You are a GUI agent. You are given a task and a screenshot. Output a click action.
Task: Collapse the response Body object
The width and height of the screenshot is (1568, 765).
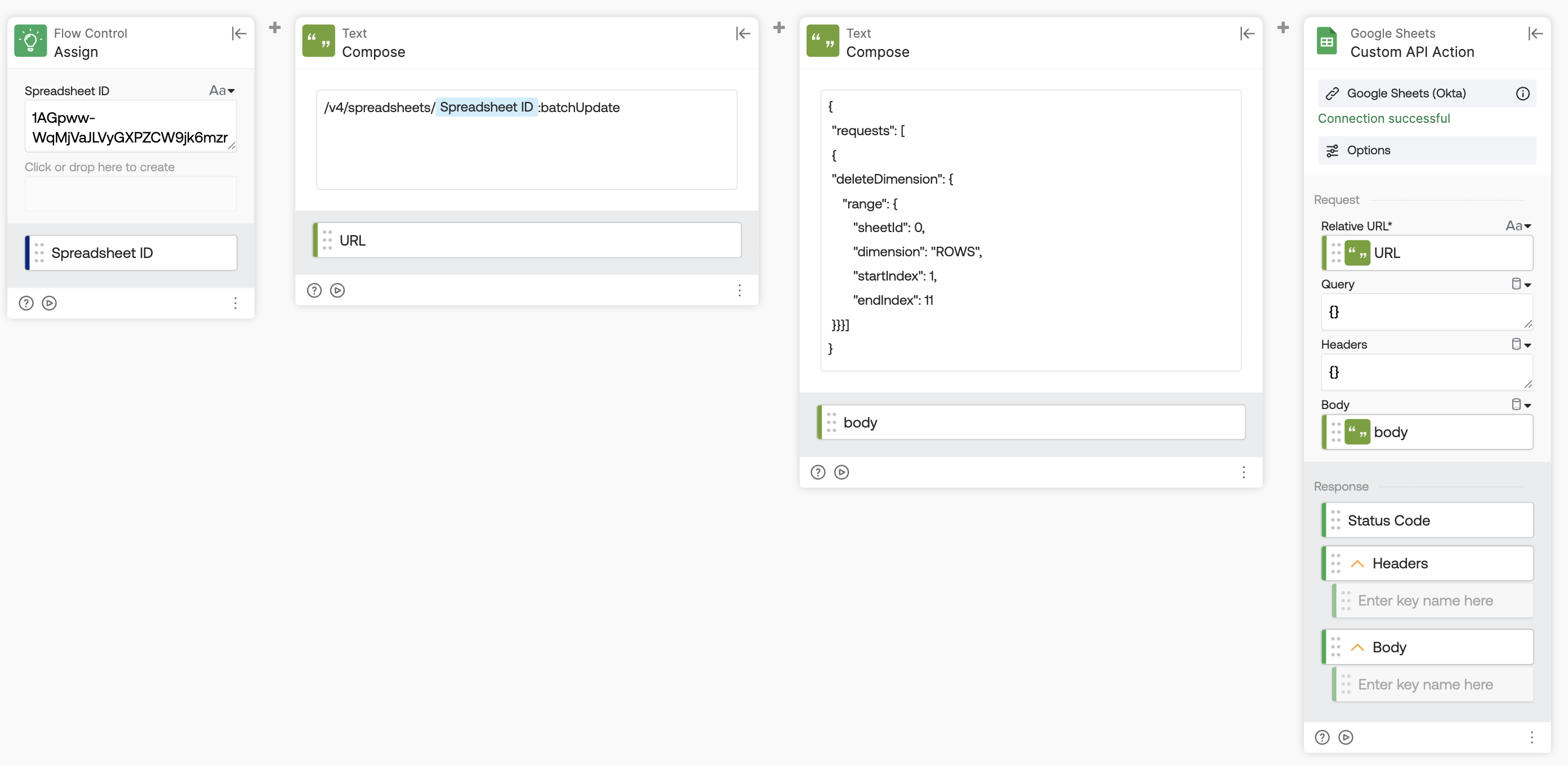tap(1357, 647)
